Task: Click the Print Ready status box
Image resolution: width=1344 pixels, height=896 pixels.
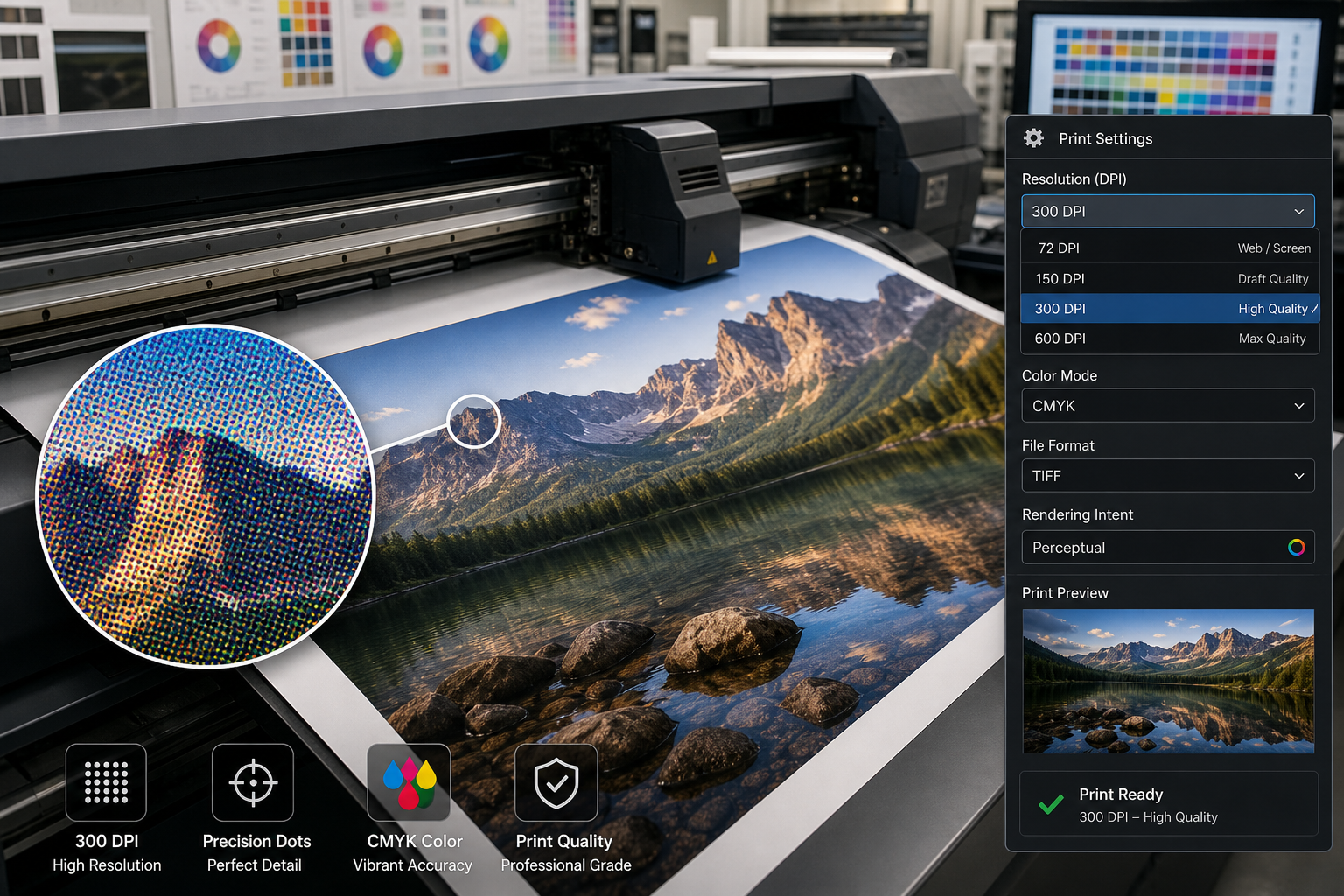Action: click(x=1168, y=803)
